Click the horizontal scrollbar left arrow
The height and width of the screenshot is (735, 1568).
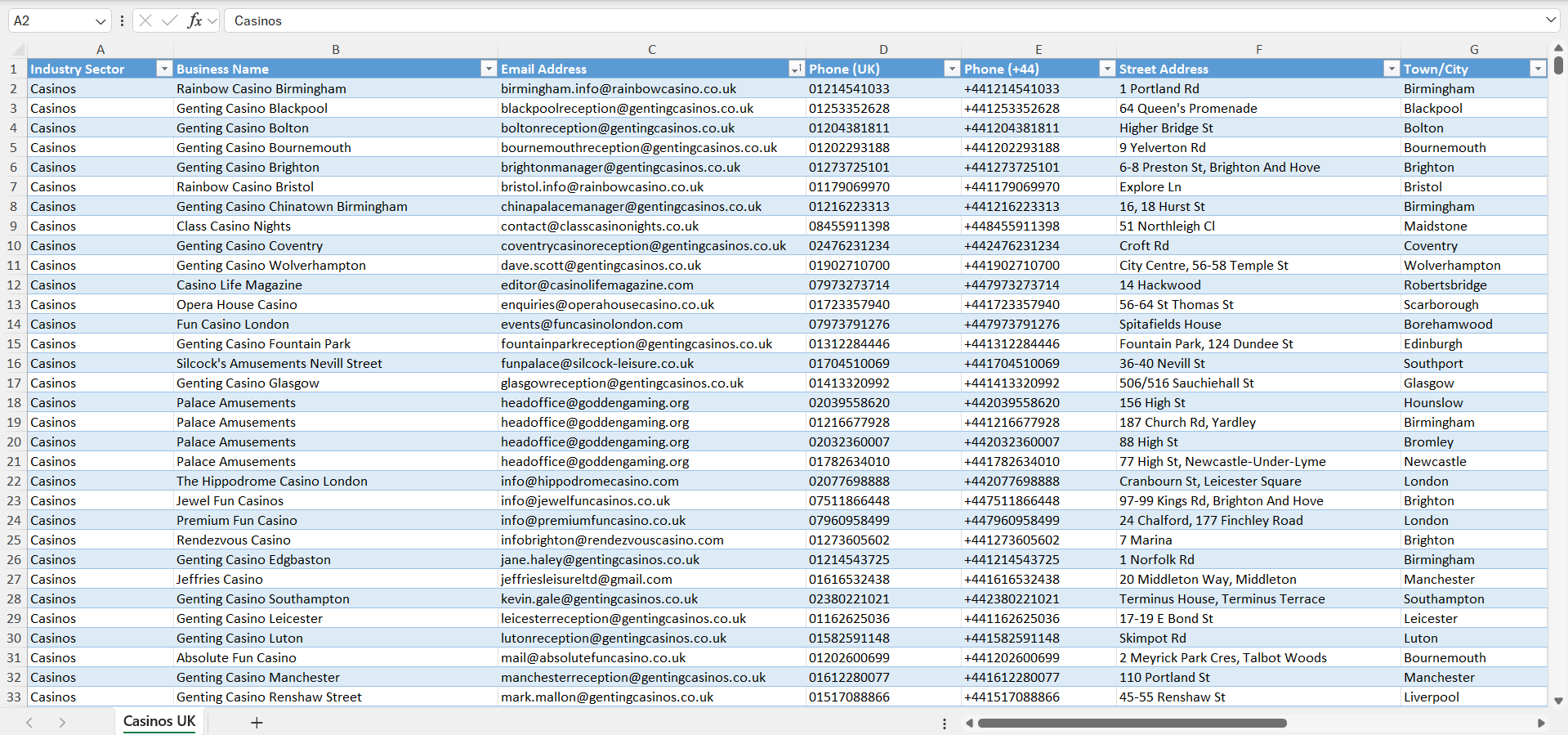click(x=970, y=723)
